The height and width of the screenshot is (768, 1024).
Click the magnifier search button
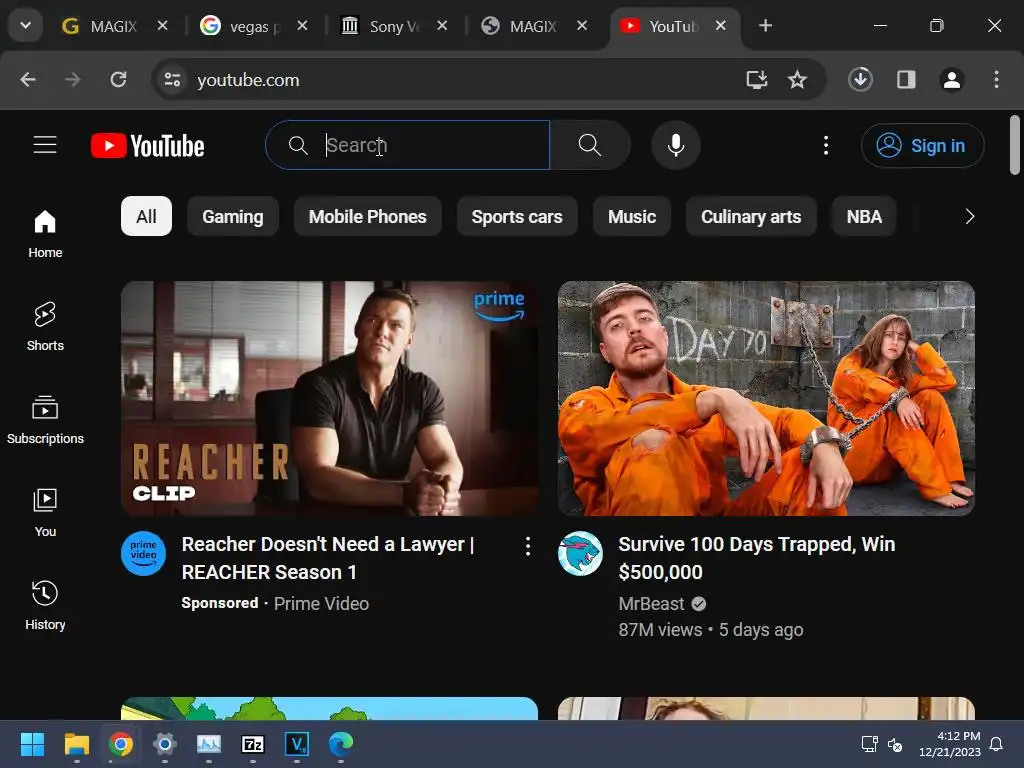coord(590,145)
